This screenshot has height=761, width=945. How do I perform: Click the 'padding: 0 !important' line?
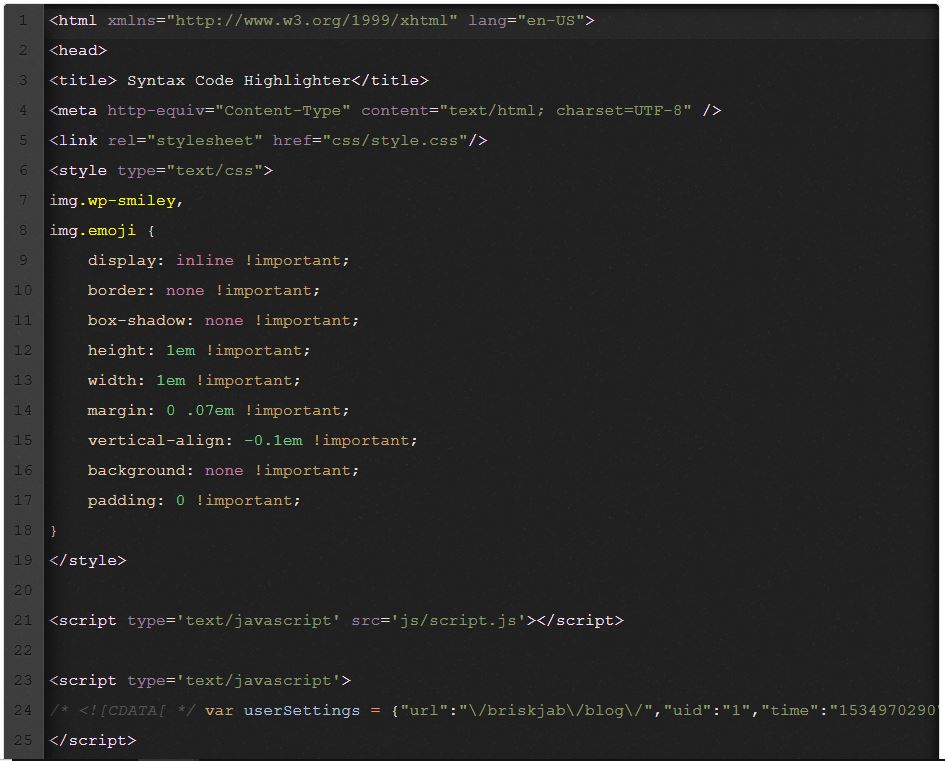click(x=194, y=501)
